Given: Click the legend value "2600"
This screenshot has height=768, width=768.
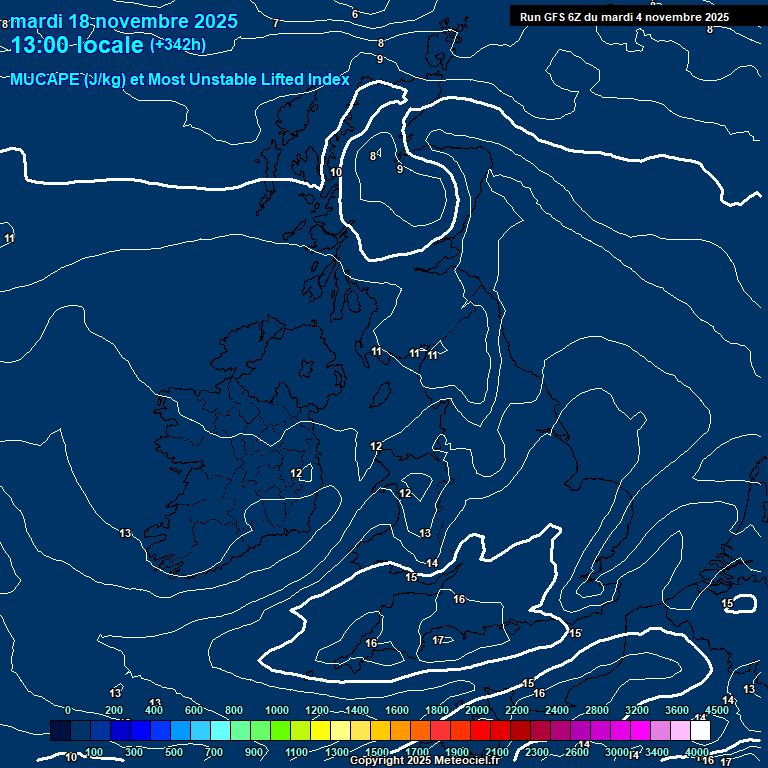Looking at the screenshot, I should tap(577, 752).
